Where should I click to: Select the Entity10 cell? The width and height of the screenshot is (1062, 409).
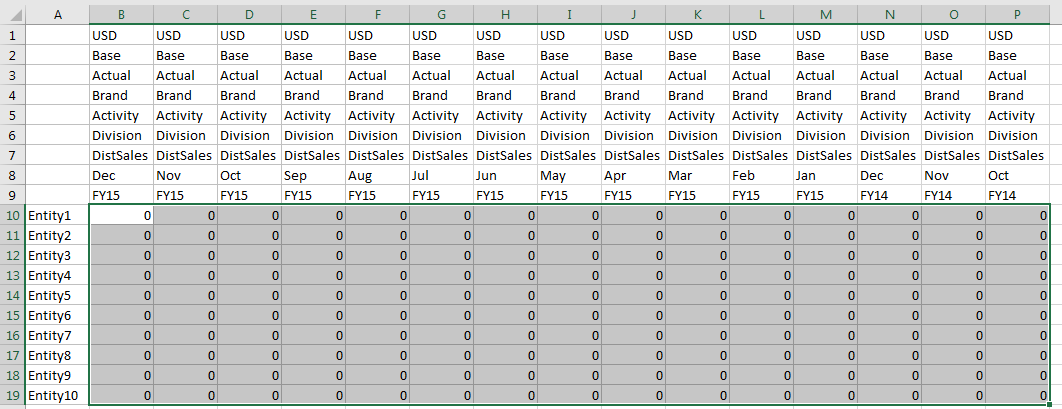click(57, 396)
